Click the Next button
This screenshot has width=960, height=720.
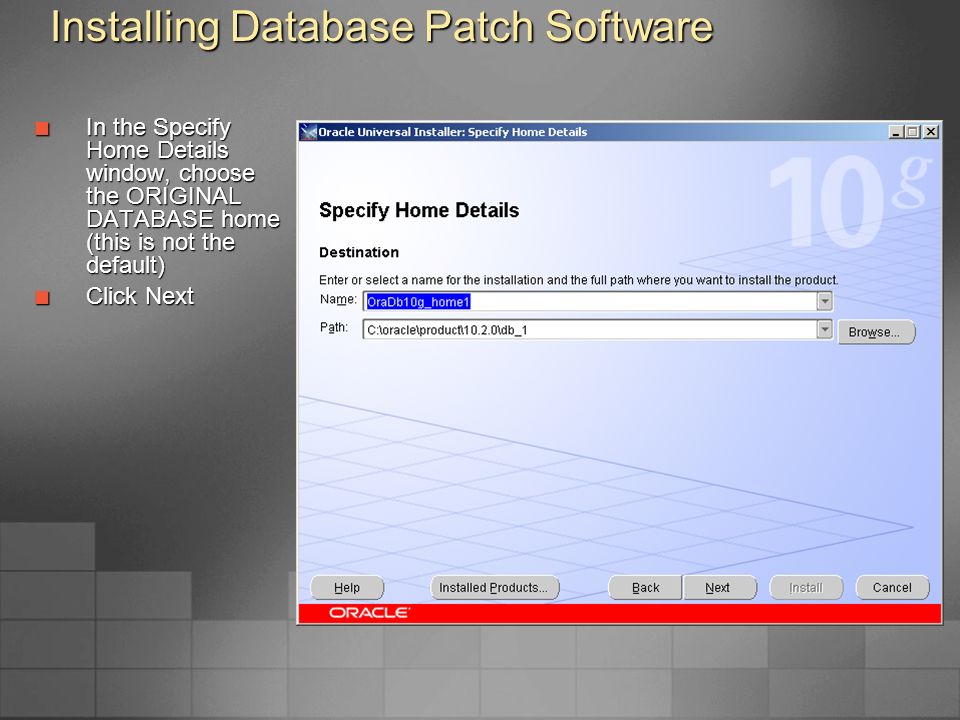(x=719, y=588)
